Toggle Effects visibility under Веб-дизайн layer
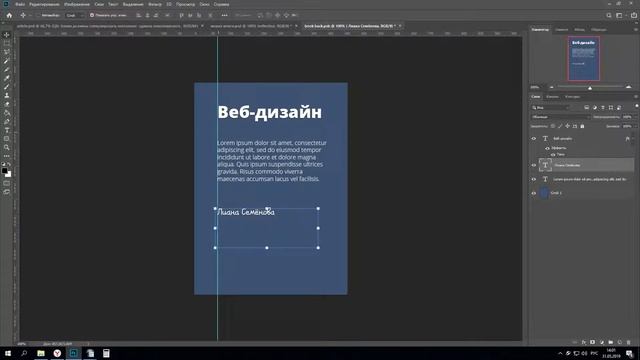 point(547,148)
